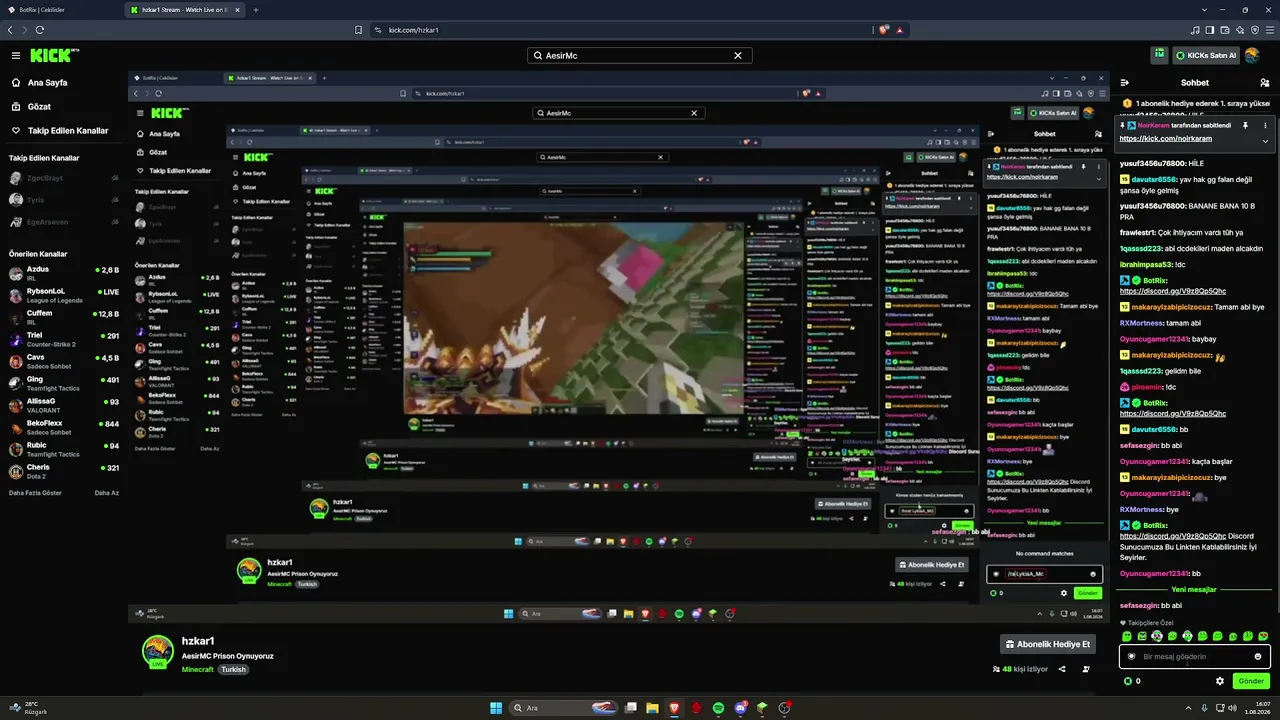Click the first green emote above the message input
The image size is (1280, 720).
[x=1128, y=636]
